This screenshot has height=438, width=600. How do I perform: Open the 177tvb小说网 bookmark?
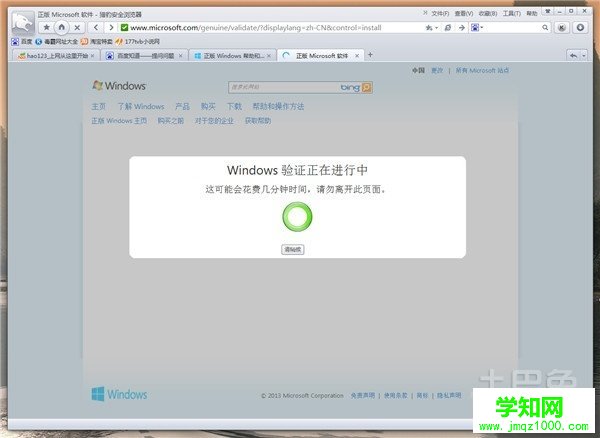point(137,41)
